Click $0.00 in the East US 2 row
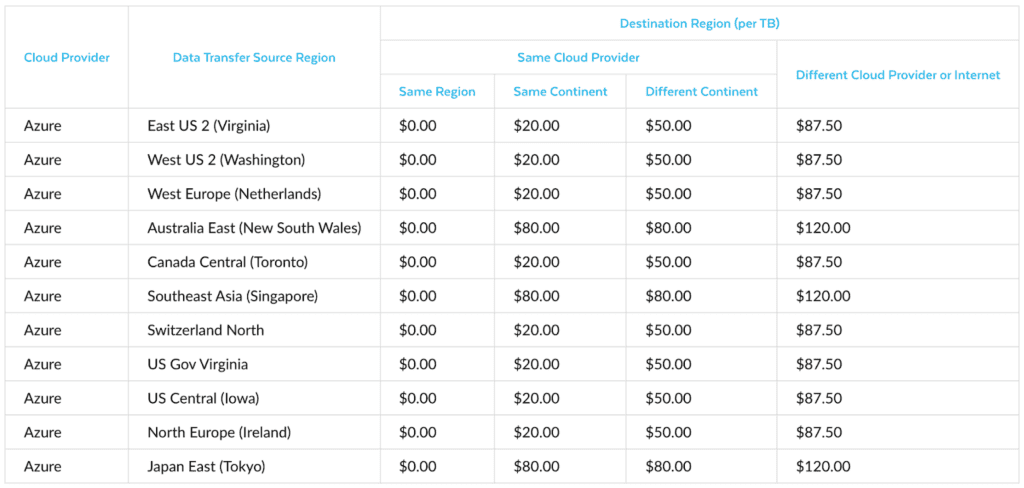Viewport: 1024px width, 488px height. tap(417, 125)
